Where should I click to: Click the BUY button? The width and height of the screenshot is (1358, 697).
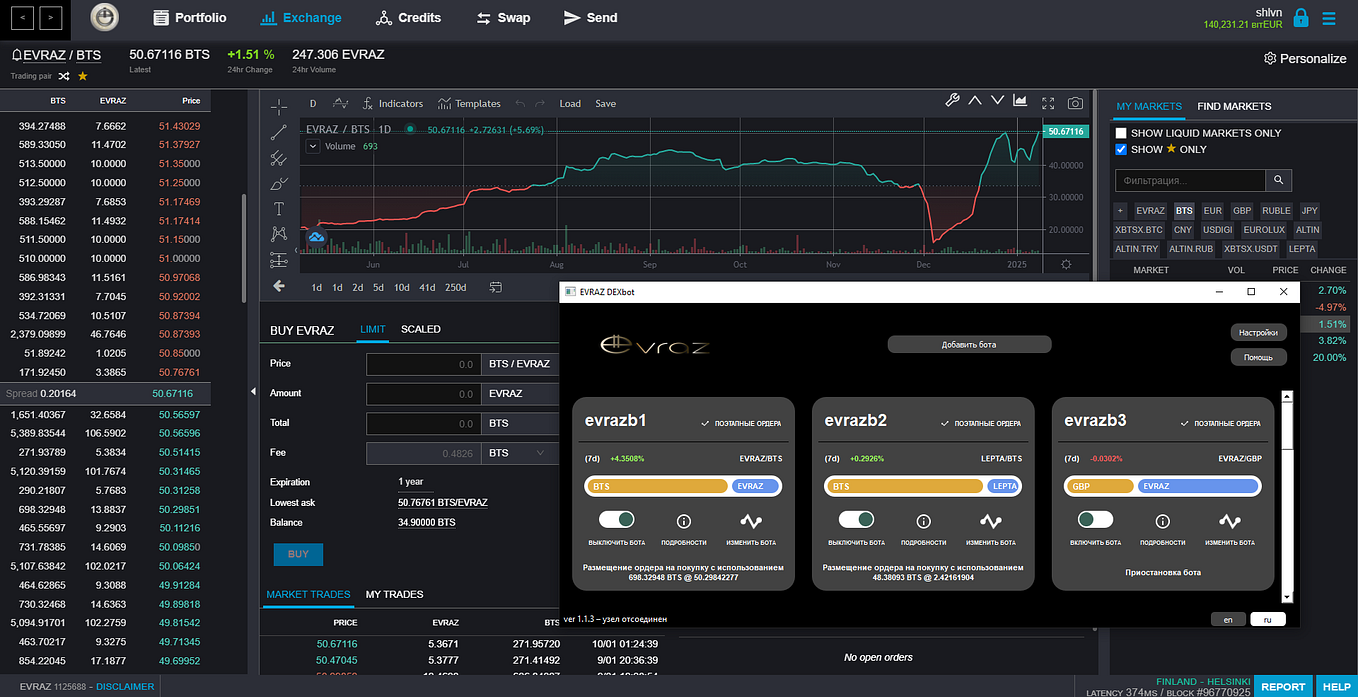298,553
